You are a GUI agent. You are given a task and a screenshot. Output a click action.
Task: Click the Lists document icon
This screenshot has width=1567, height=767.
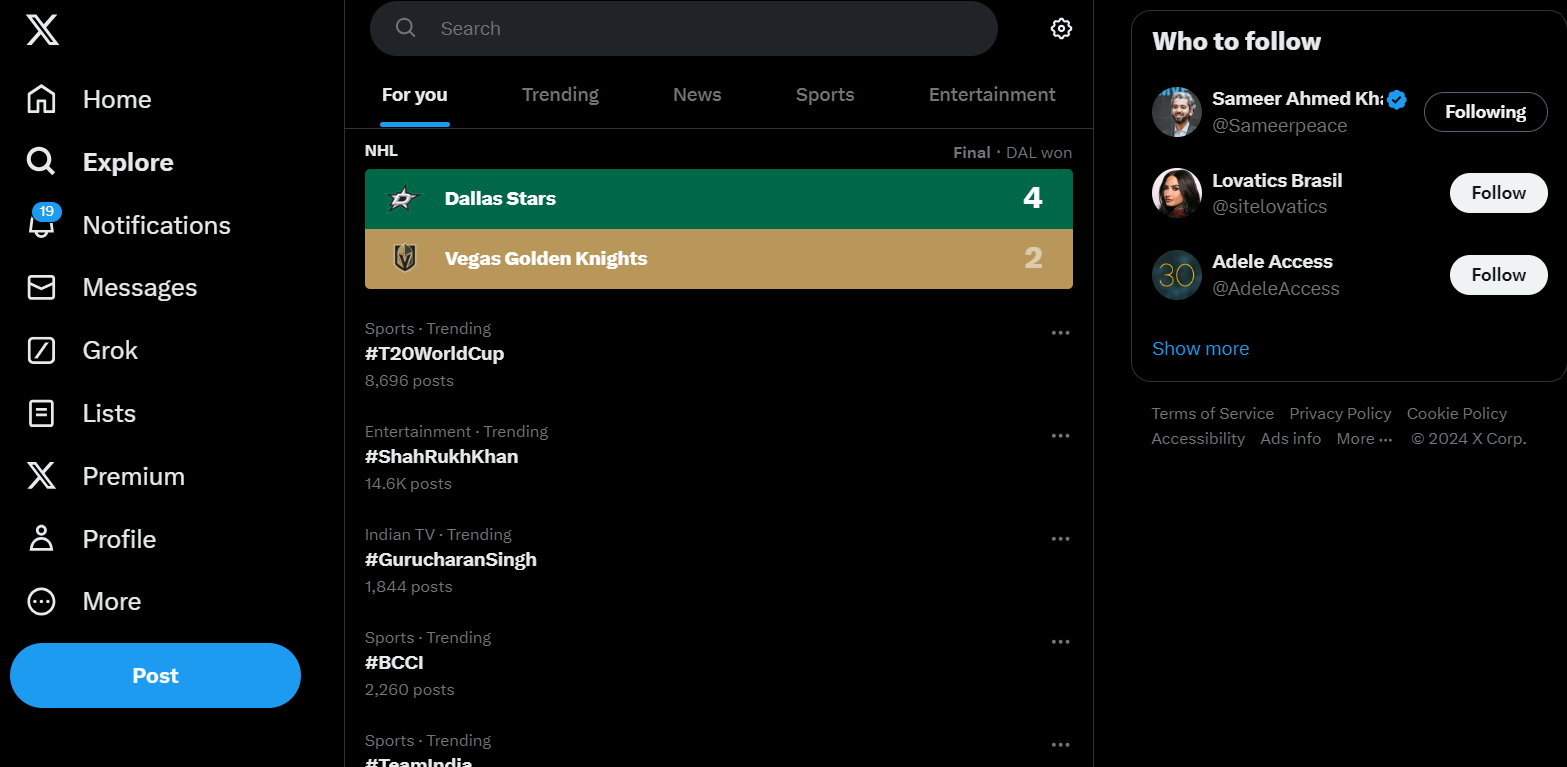pos(41,413)
